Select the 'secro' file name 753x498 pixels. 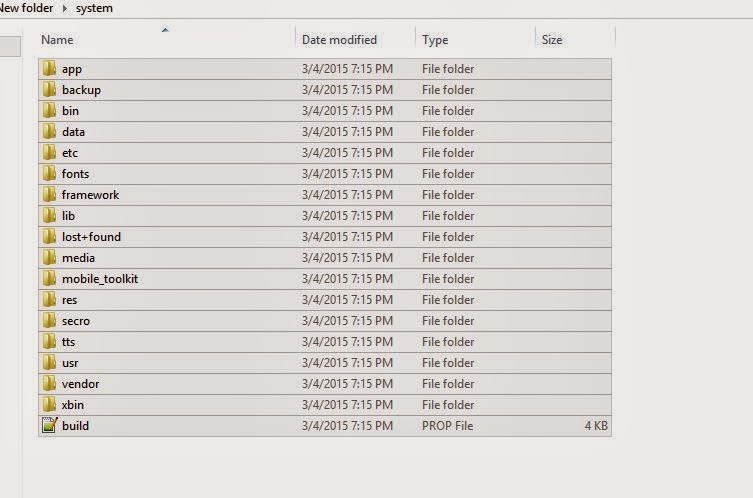[x=76, y=321]
